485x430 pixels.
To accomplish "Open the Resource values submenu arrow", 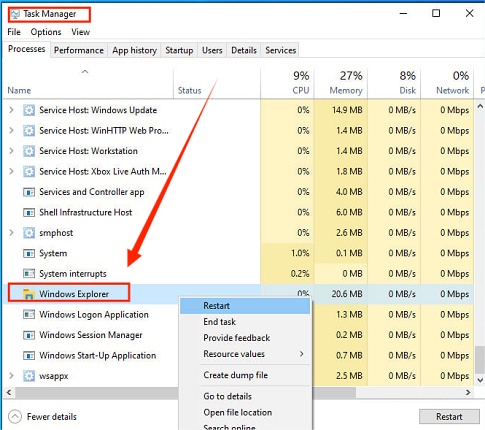I will tap(301, 354).
